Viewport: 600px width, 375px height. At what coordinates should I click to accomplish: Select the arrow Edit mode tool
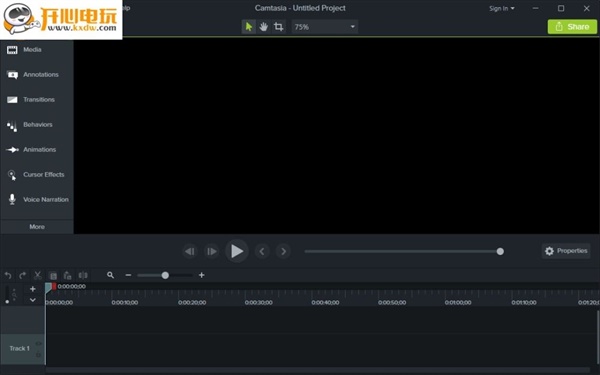(x=249, y=27)
